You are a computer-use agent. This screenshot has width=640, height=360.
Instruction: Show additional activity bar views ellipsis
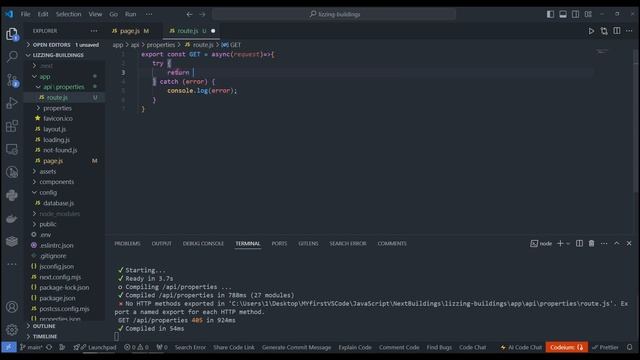pyautogui.click(x=12, y=264)
